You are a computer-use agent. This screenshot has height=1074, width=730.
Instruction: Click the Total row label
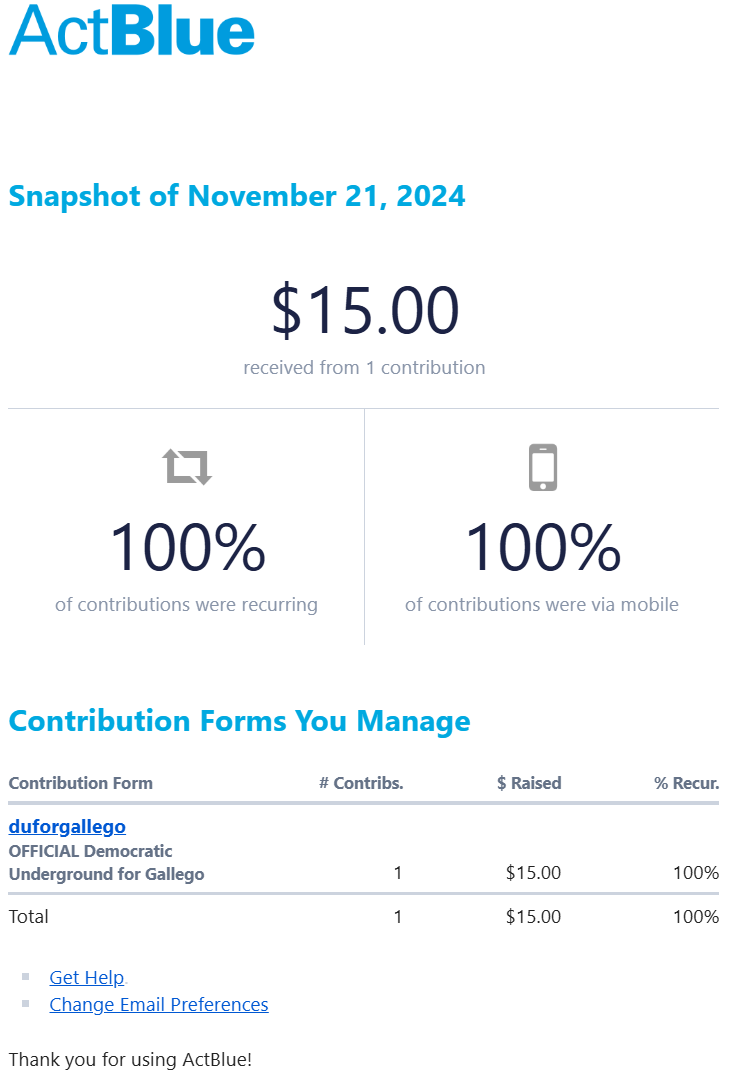(x=29, y=916)
